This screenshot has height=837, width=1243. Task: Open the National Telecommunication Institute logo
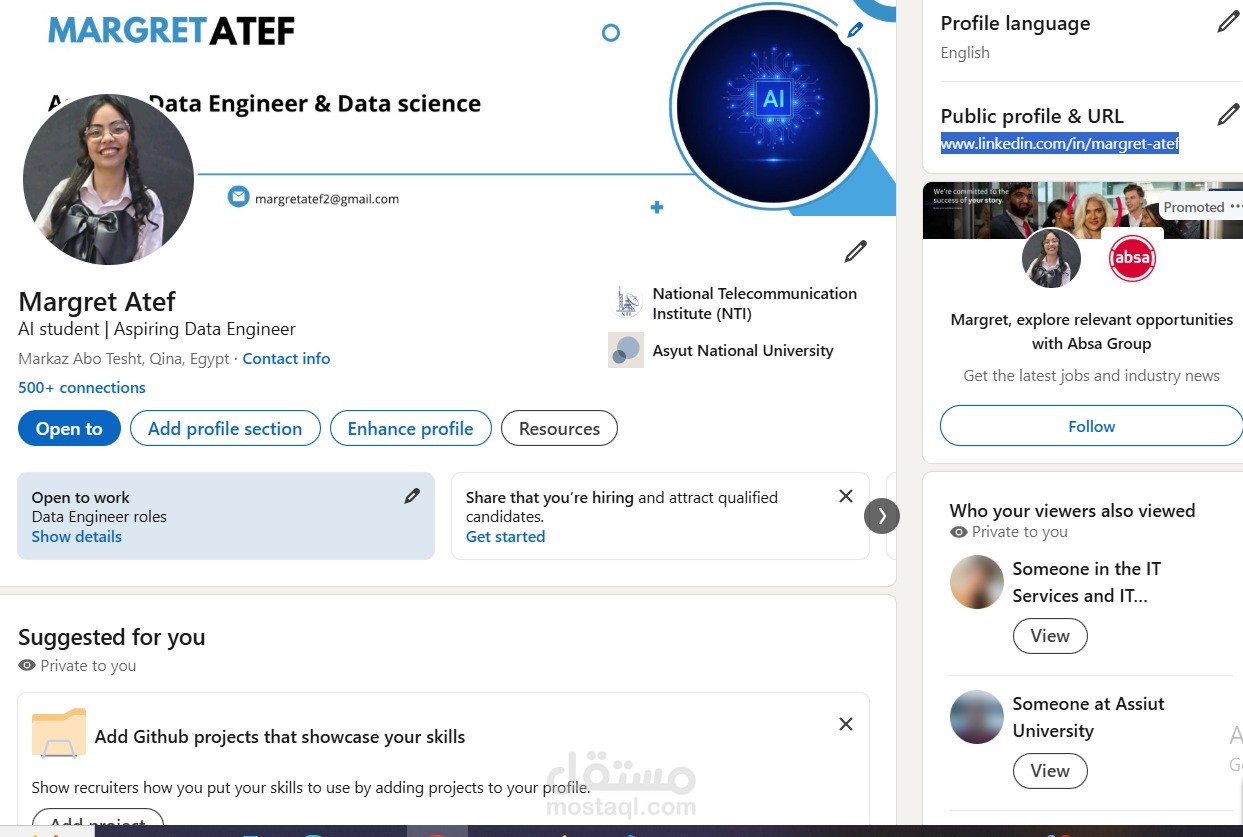pos(626,302)
